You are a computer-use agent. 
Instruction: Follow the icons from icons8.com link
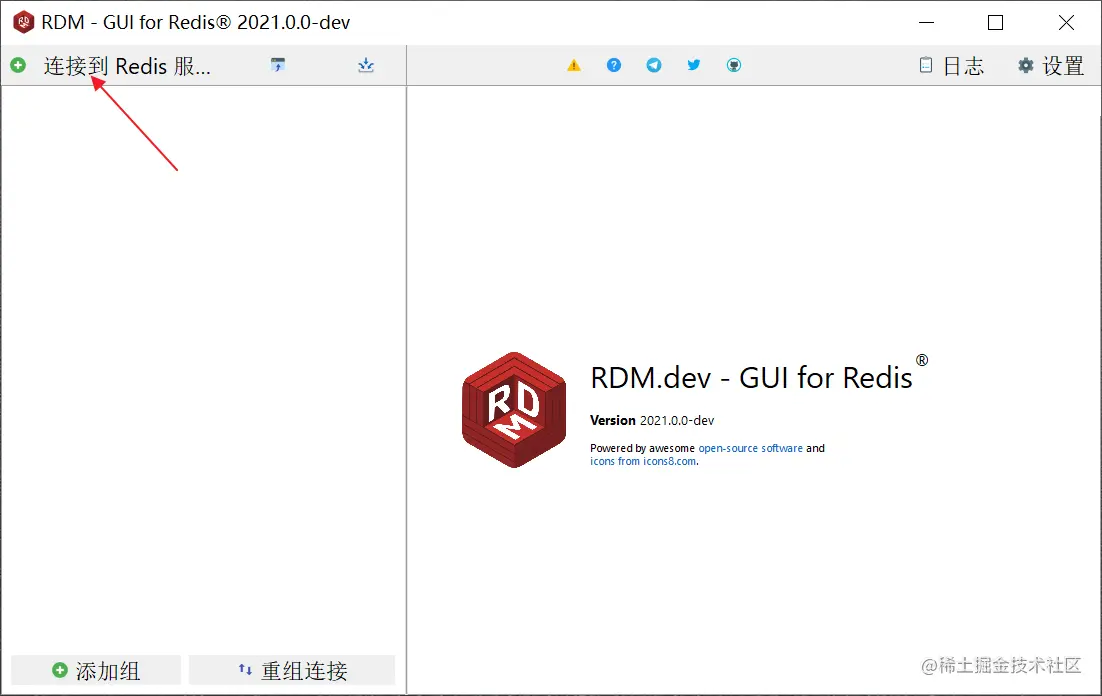click(x=643, y=461)
